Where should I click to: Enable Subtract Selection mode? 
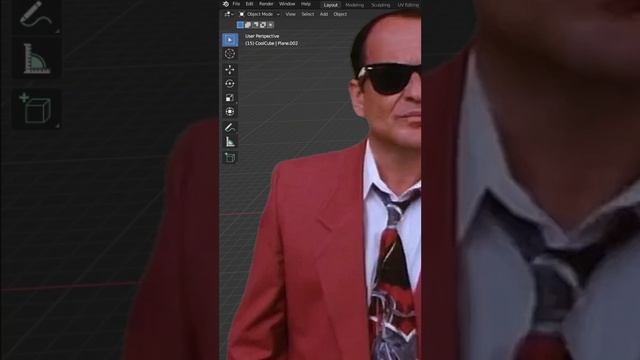(x=256, y=25)
